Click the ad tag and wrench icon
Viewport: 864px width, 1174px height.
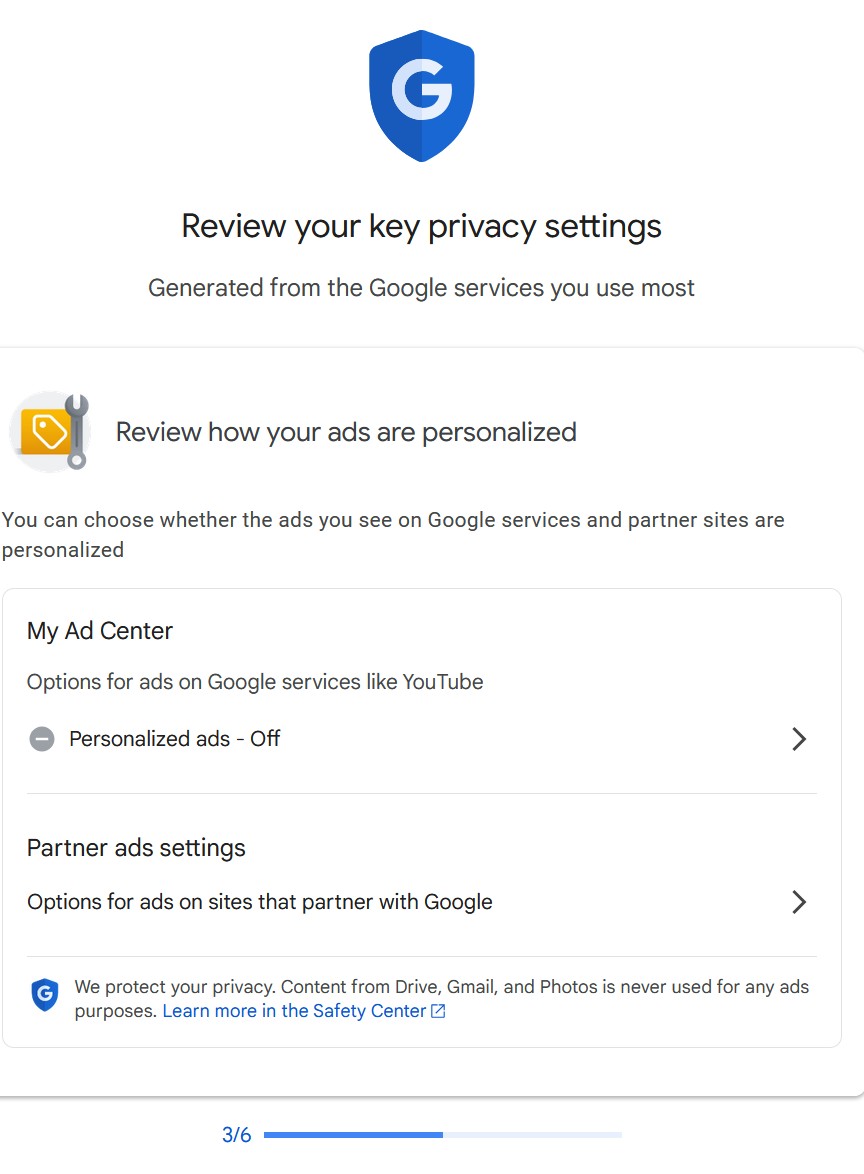[x=51, y=432]
